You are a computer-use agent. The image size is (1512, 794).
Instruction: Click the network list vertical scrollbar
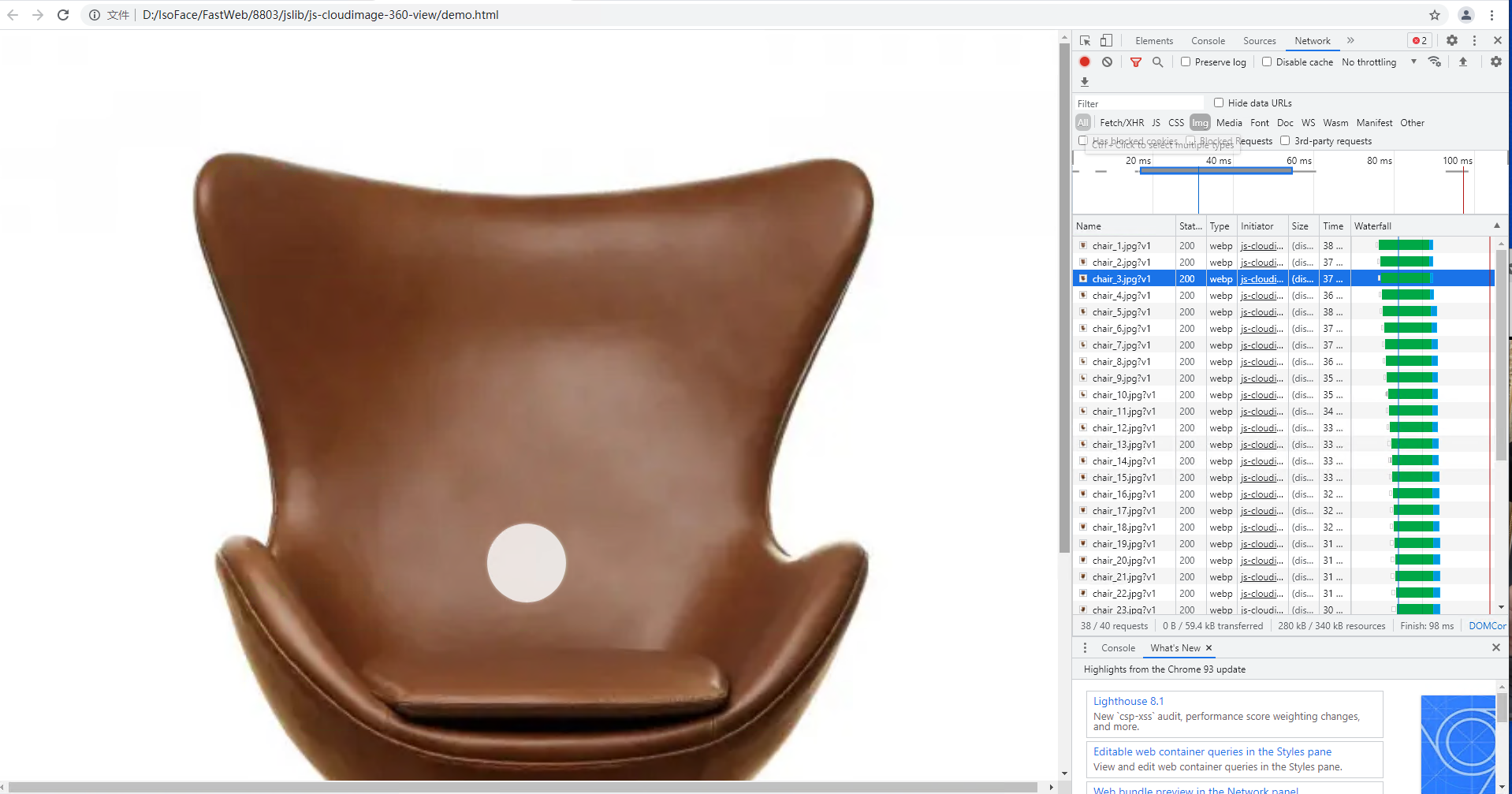pos(1501,355)
